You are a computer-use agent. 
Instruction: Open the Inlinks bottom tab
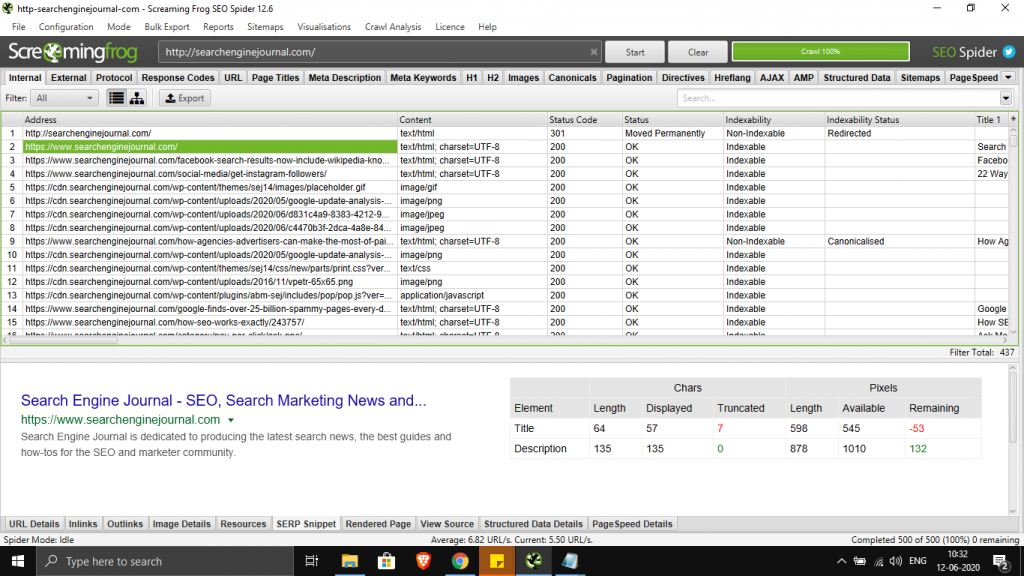[83, 524]
